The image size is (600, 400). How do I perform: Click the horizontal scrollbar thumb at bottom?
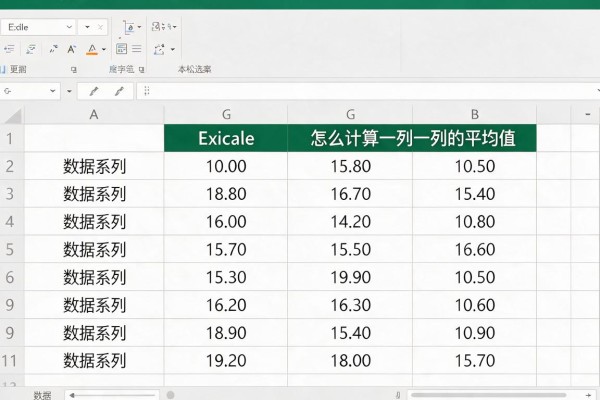(489, 395)
